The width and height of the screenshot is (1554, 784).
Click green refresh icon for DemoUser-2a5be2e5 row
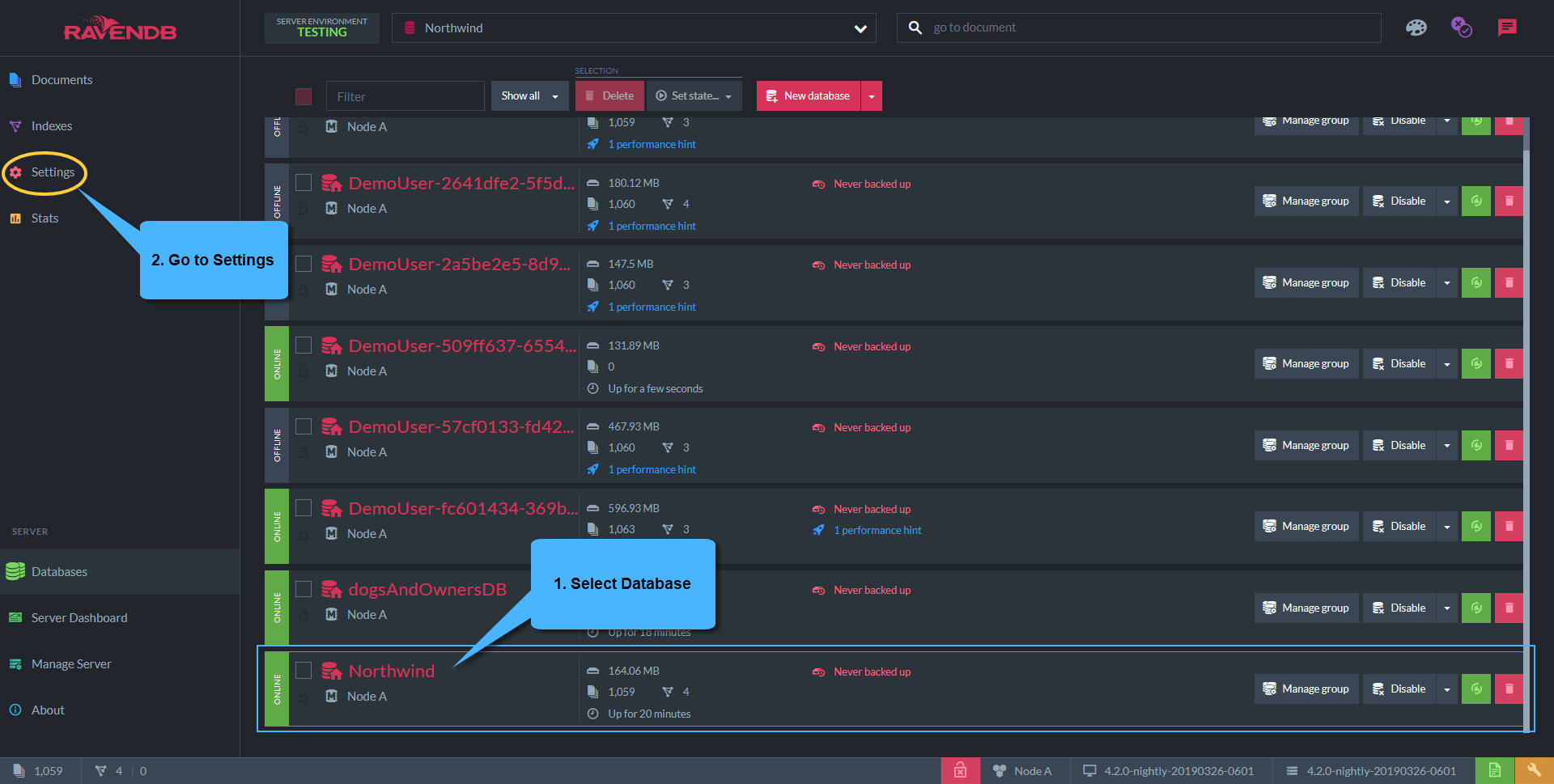(1476, 282)
